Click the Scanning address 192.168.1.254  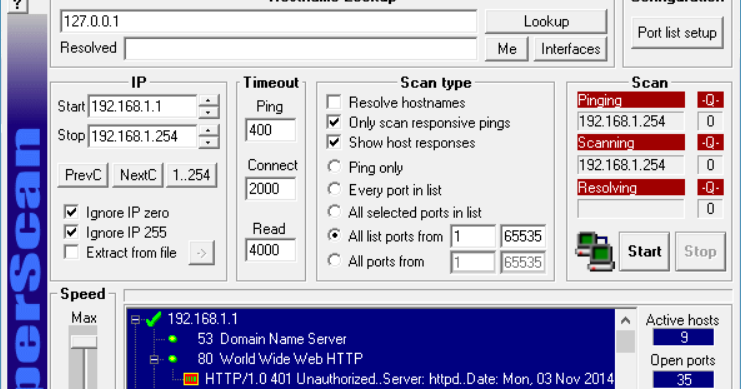click(630, 165)
